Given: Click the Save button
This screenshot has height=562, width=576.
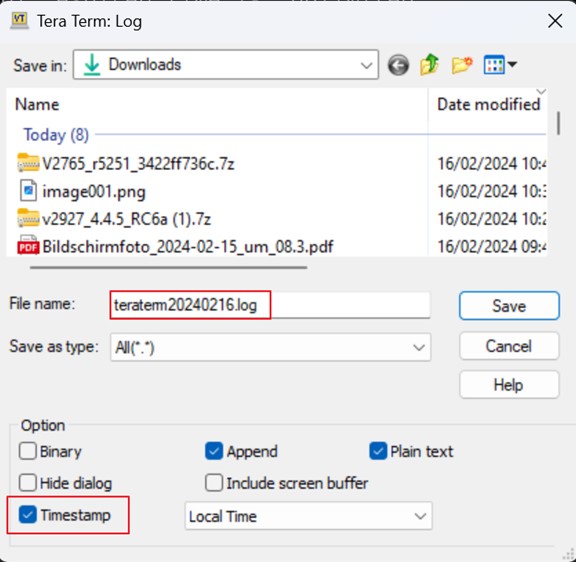Looking at the screenshot, I should (x=509, y=306).
